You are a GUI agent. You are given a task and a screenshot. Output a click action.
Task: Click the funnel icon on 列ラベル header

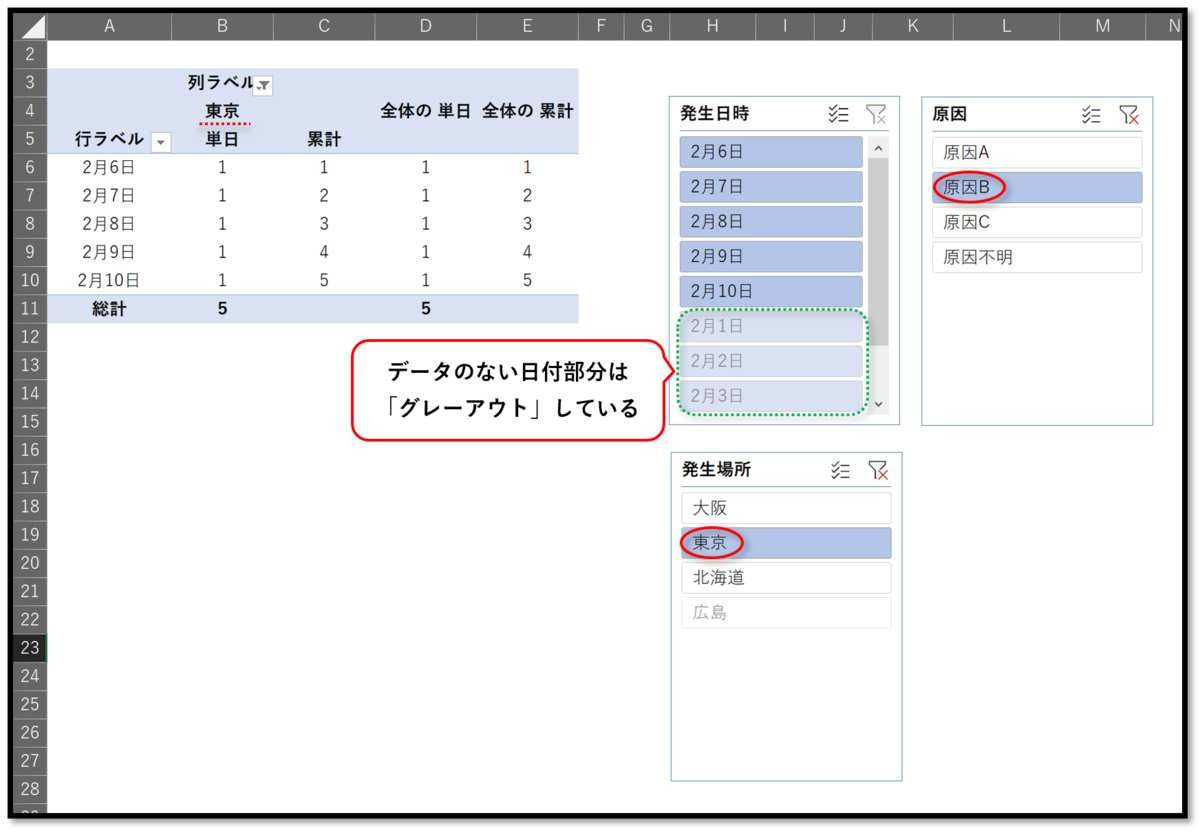point(262,86)
